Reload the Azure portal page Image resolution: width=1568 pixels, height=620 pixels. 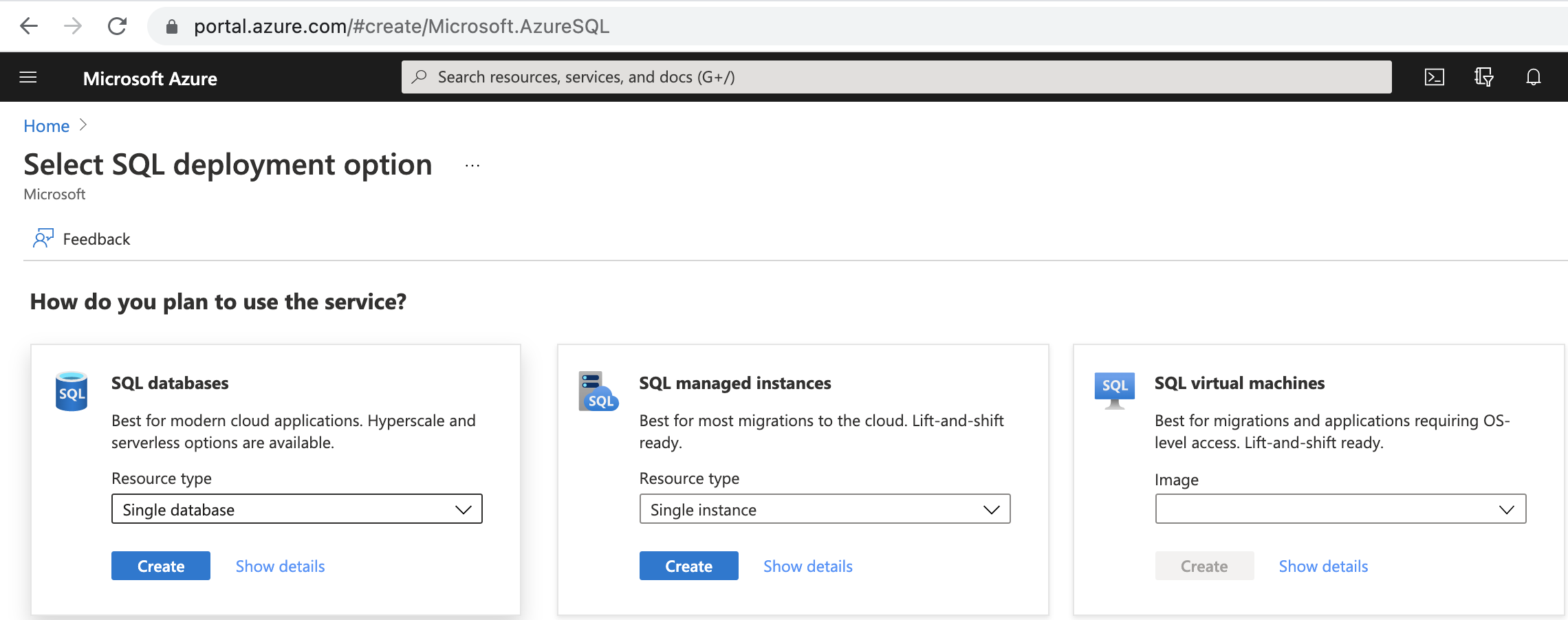coord(117,26)
